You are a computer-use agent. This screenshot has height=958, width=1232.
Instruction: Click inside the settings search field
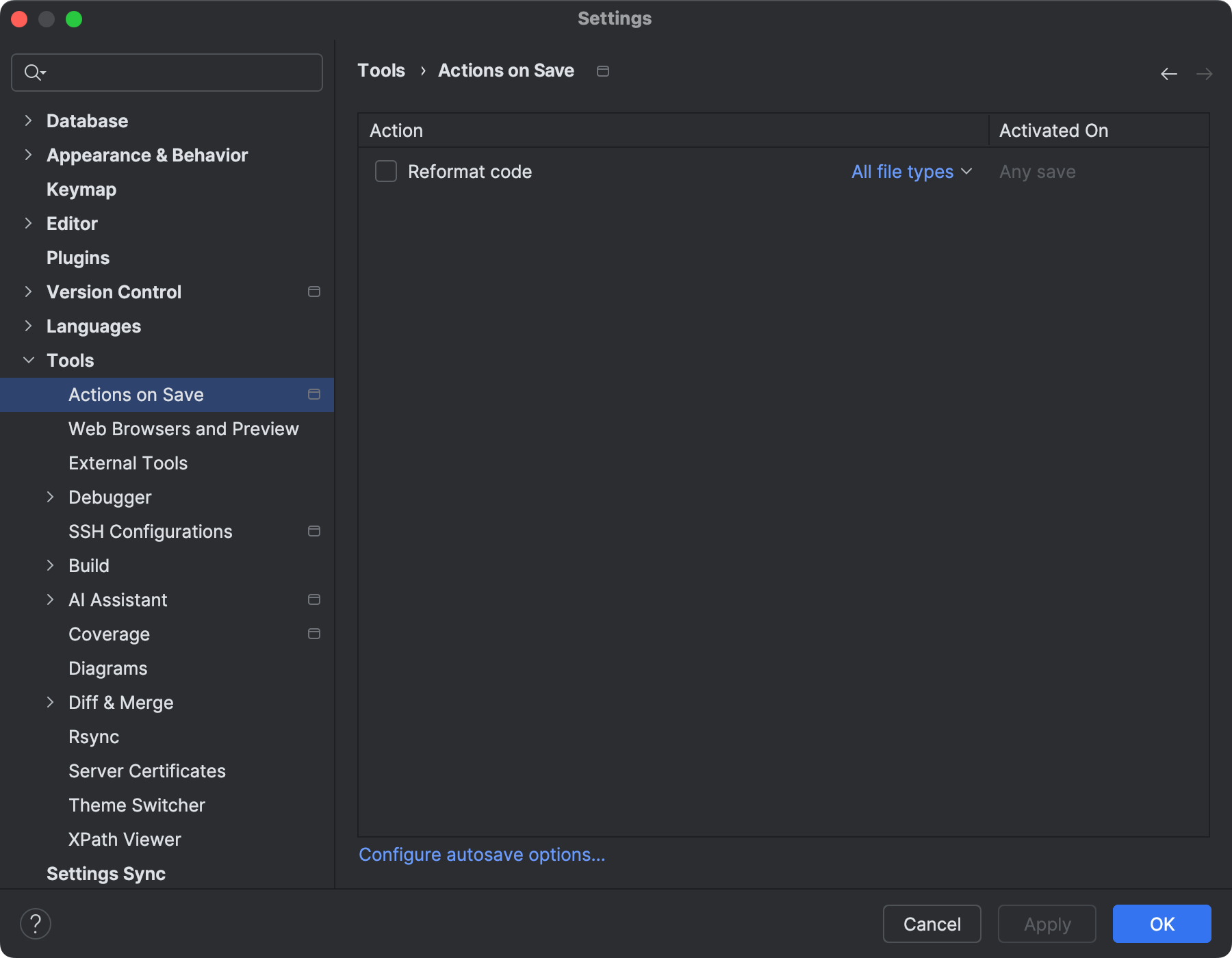tap(171, 72)
